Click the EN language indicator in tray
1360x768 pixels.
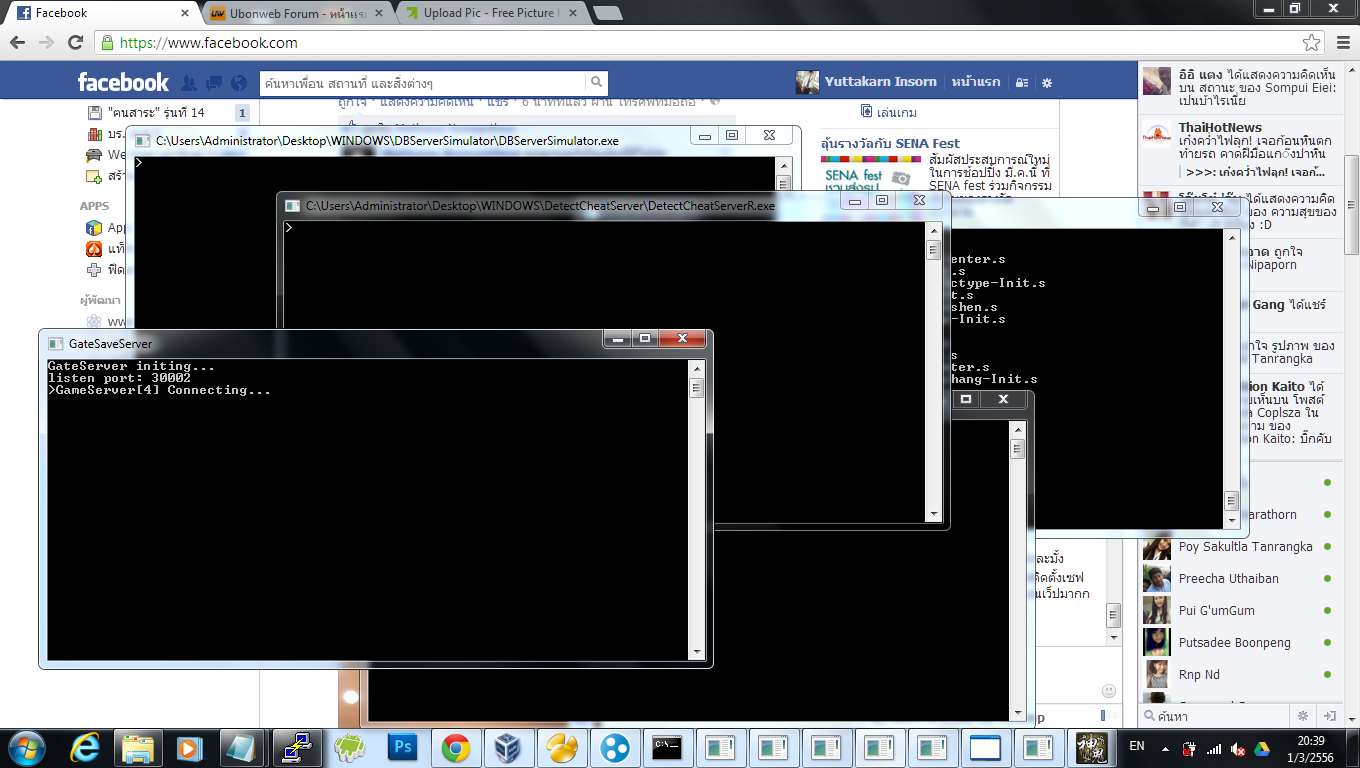[x=1137, y=746]
